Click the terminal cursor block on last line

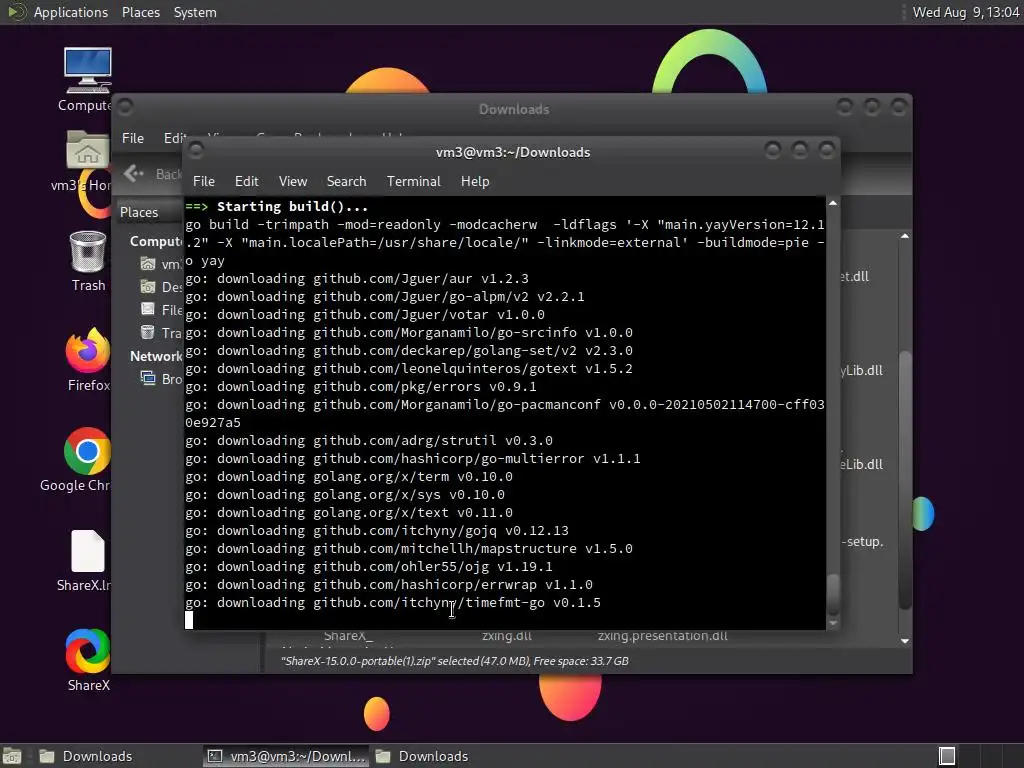click(x=189, y=620)
